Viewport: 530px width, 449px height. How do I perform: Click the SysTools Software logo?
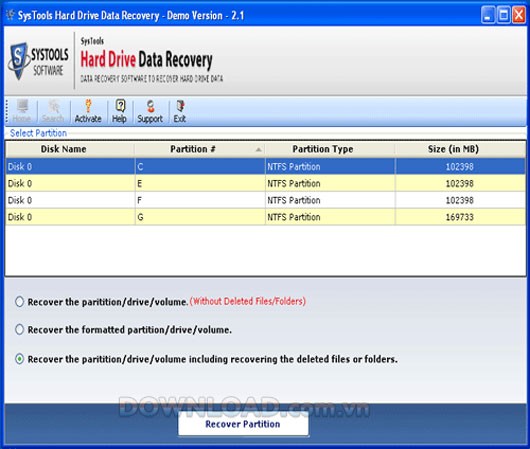(39, 61)
